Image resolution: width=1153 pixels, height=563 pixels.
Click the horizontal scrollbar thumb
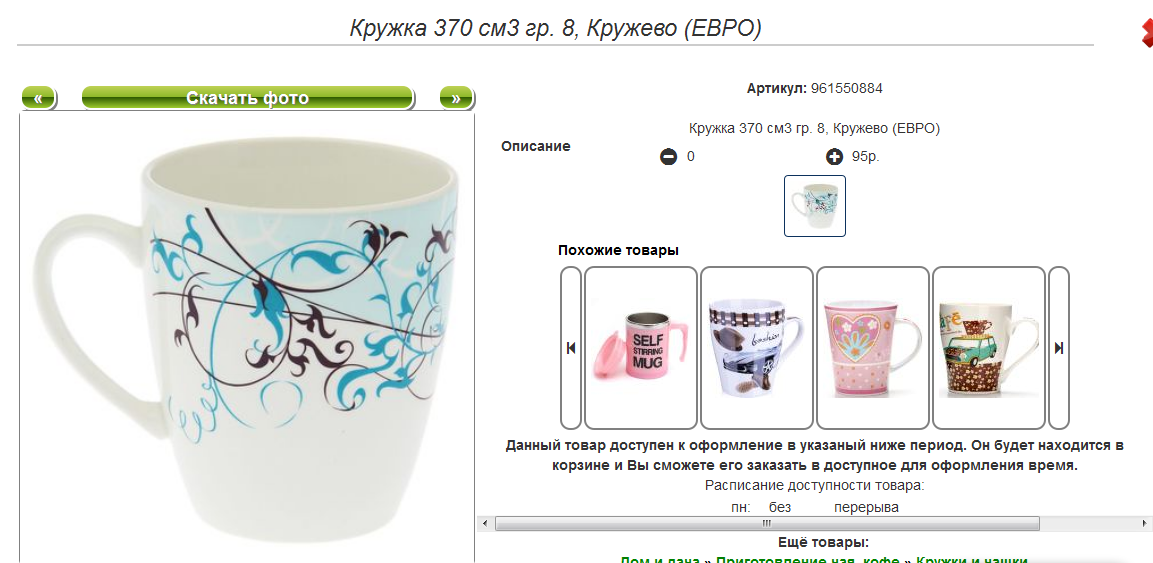coord(767,523)
